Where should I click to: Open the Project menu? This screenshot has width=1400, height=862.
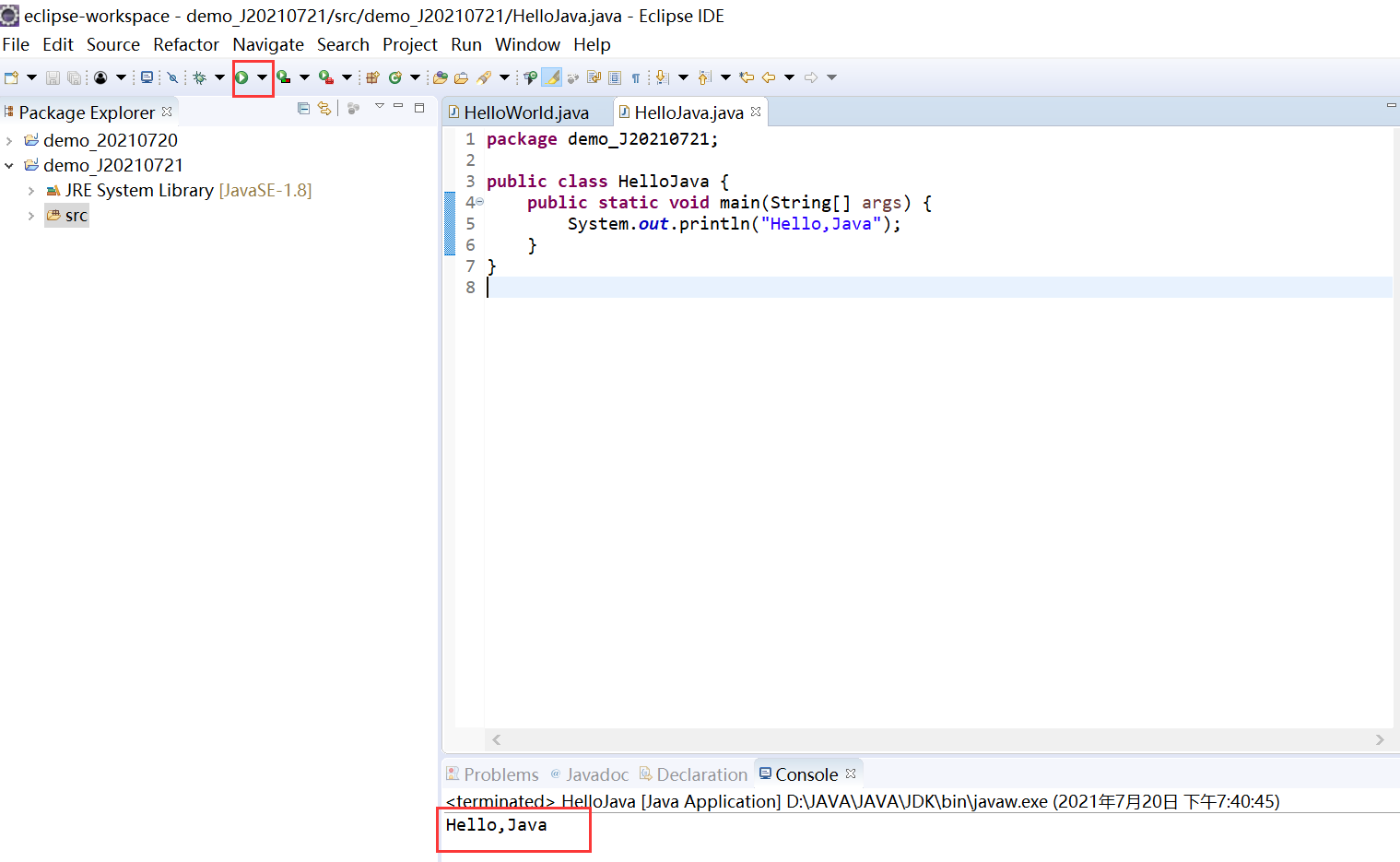pos(410,44)
